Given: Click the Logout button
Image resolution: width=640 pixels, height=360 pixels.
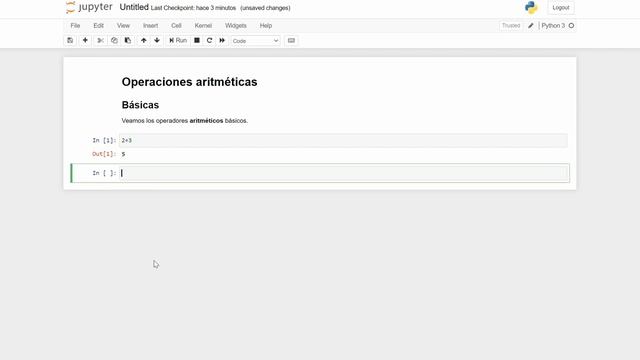Looking at the screenshot, I should coord(561,8).
